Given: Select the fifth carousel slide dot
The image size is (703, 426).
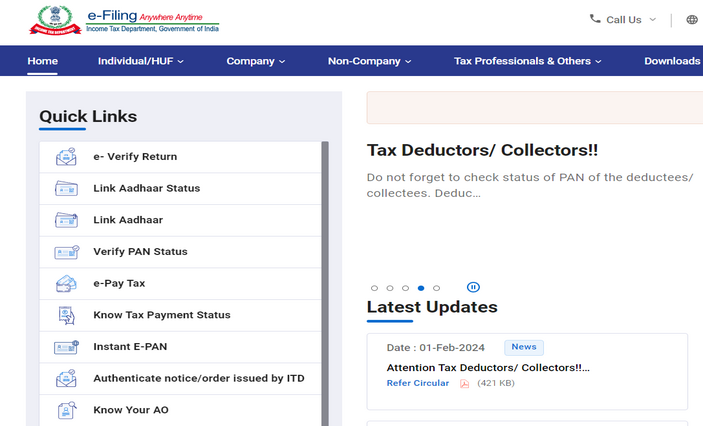Looking at the screenshot, I should click(436, 288).
